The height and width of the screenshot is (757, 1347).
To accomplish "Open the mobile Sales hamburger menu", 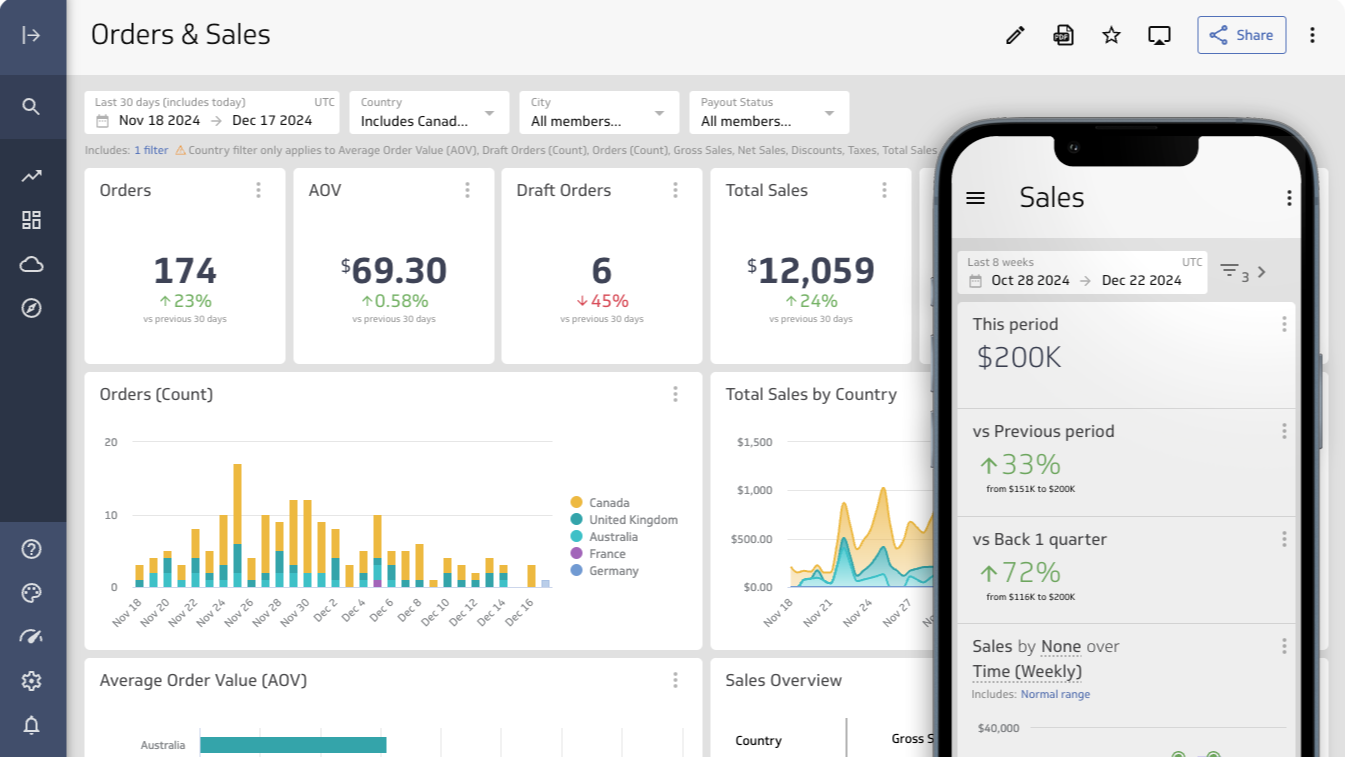I will tap(975, 198).
